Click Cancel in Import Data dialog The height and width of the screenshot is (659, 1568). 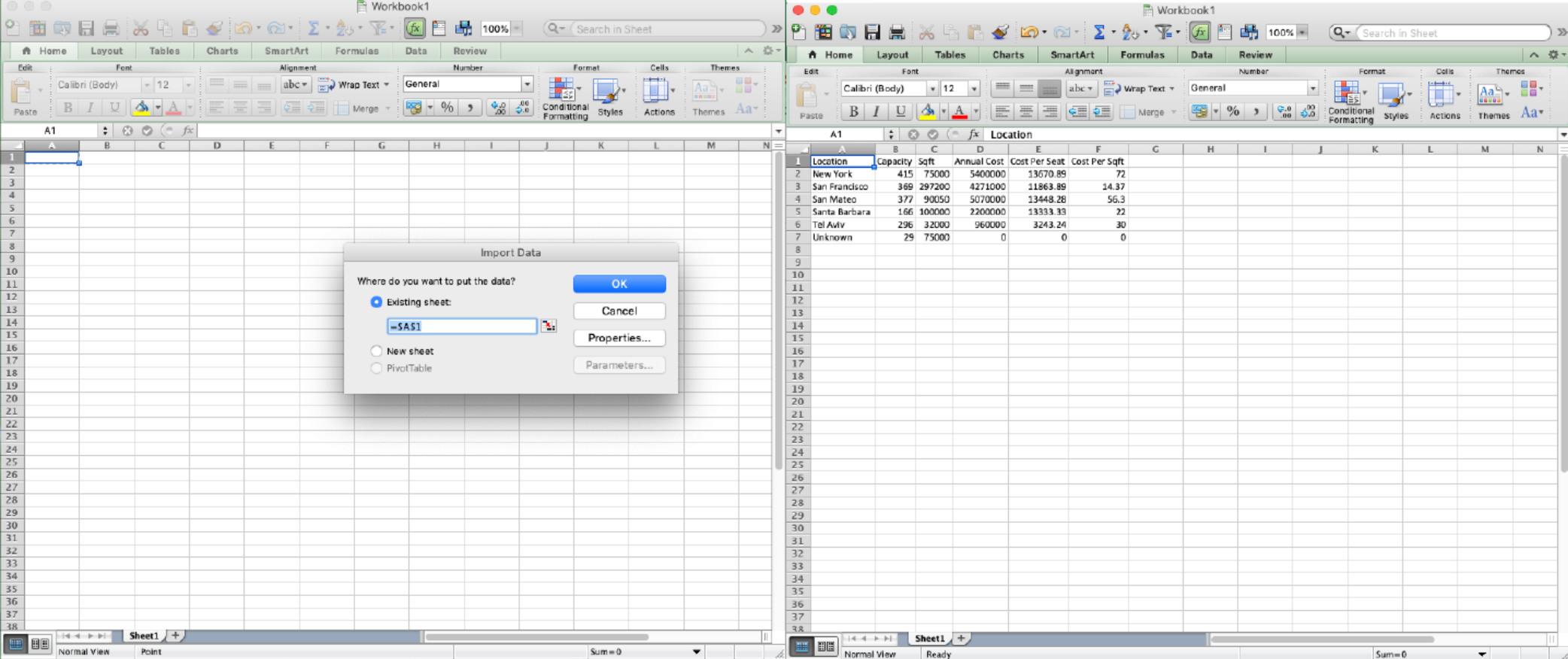tap(619, 311)
